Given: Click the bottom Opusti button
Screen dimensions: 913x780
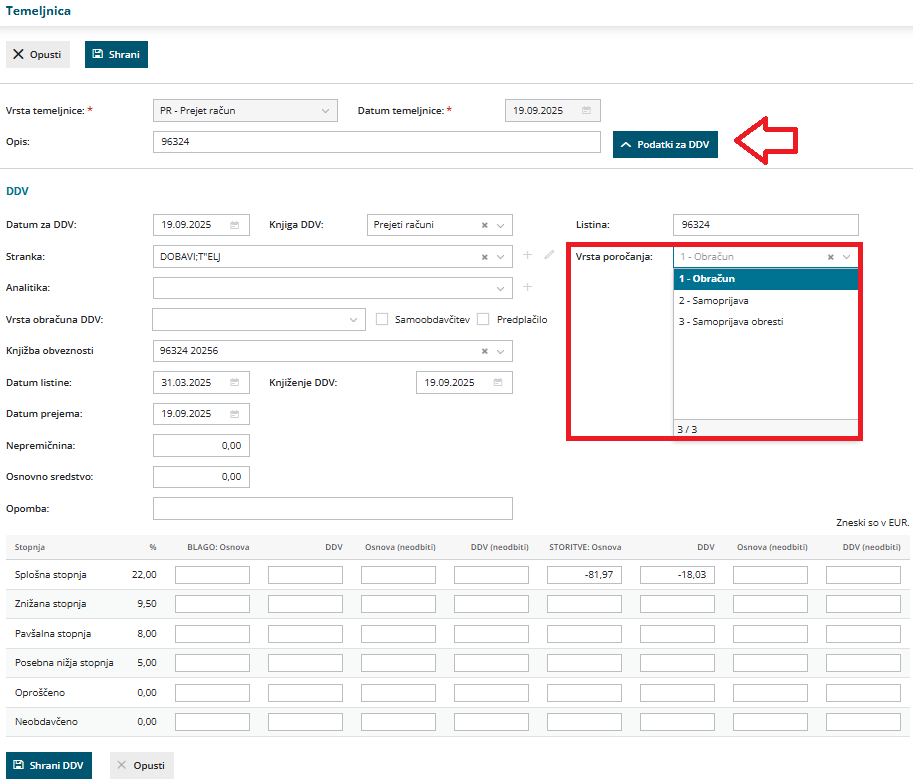Looking at the screenshot, I should [x=141, y=765].
